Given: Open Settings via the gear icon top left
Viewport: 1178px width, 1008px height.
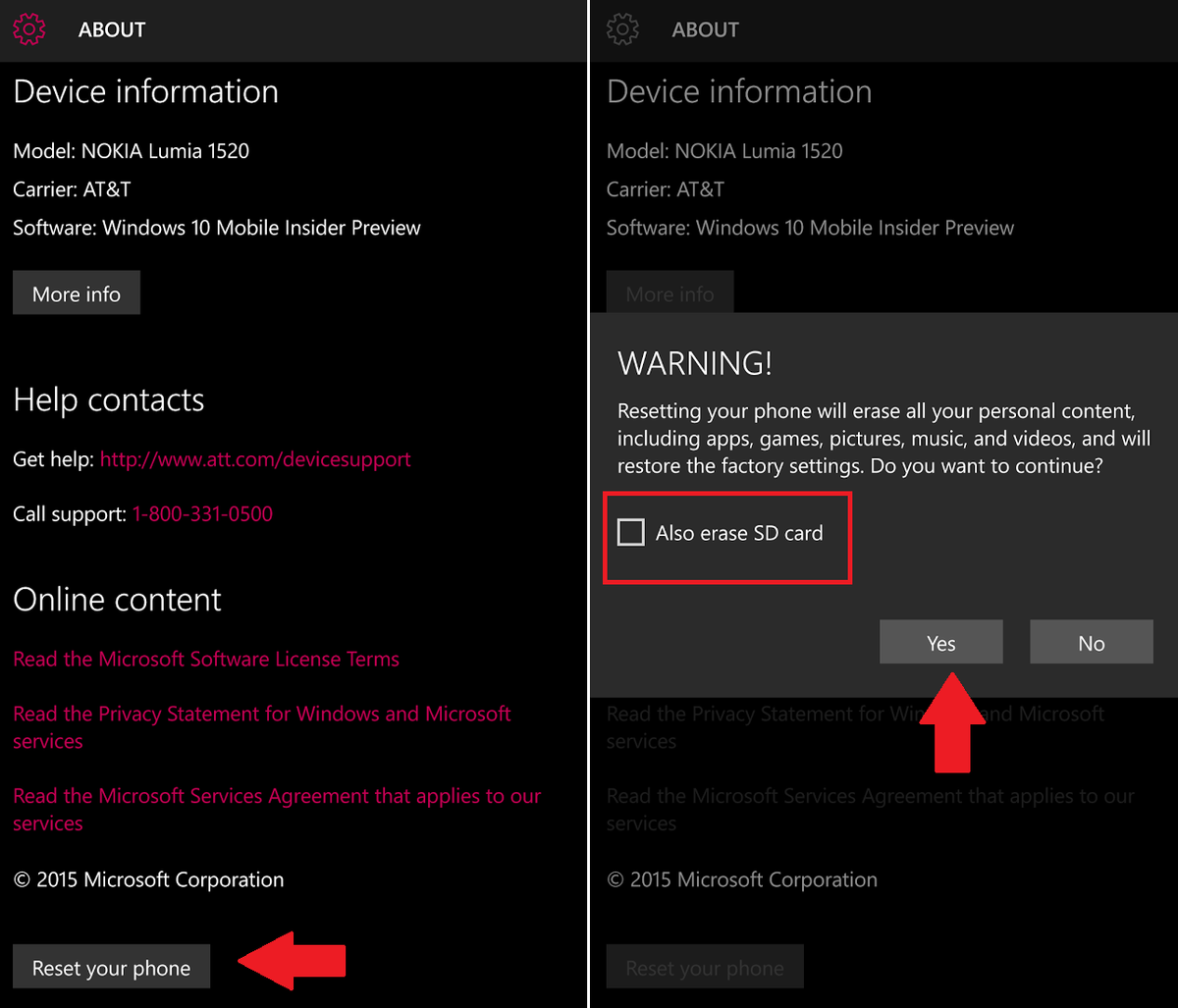Looking at the screenshot, I should [x=29, y=29].
